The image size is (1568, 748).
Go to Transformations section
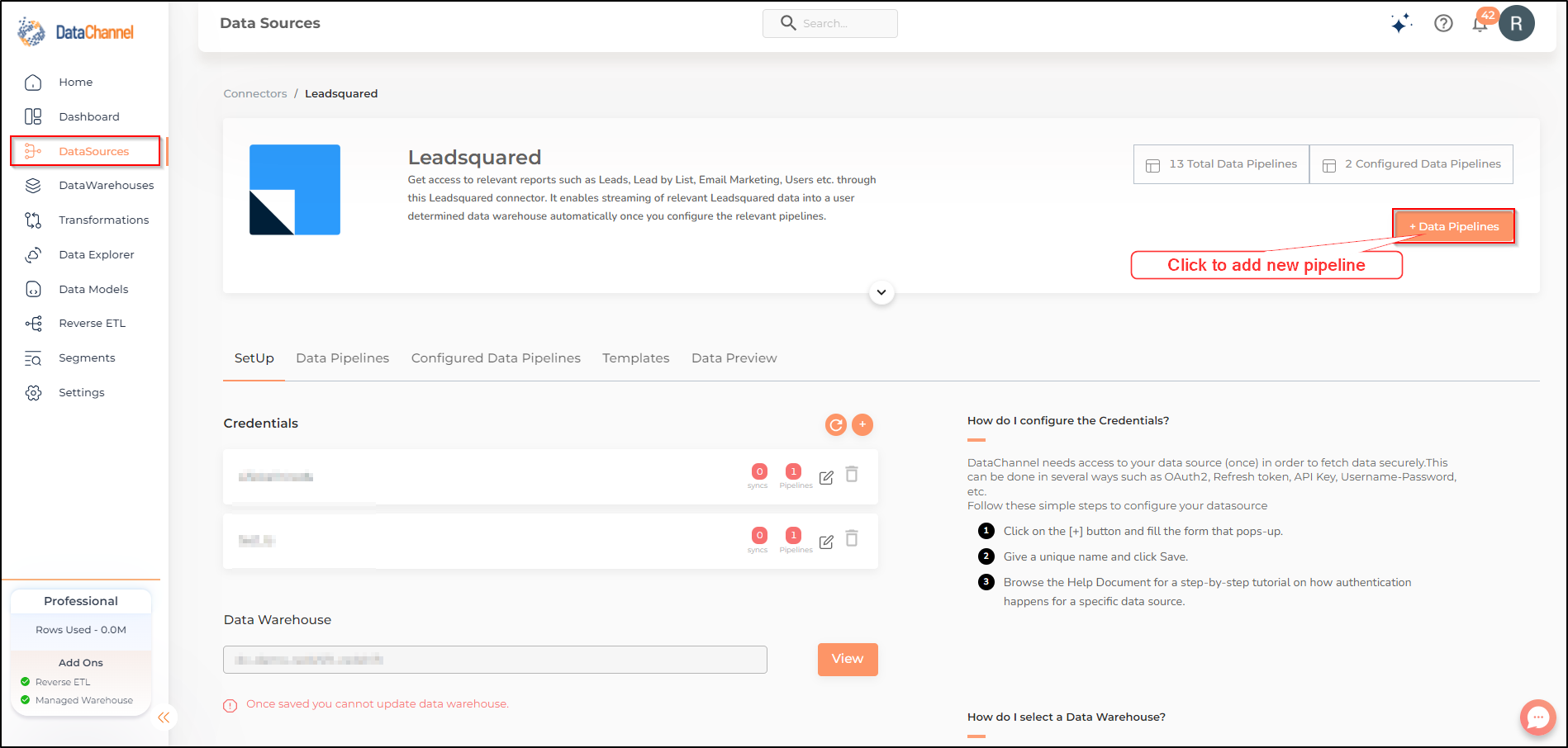coord(104,220)
